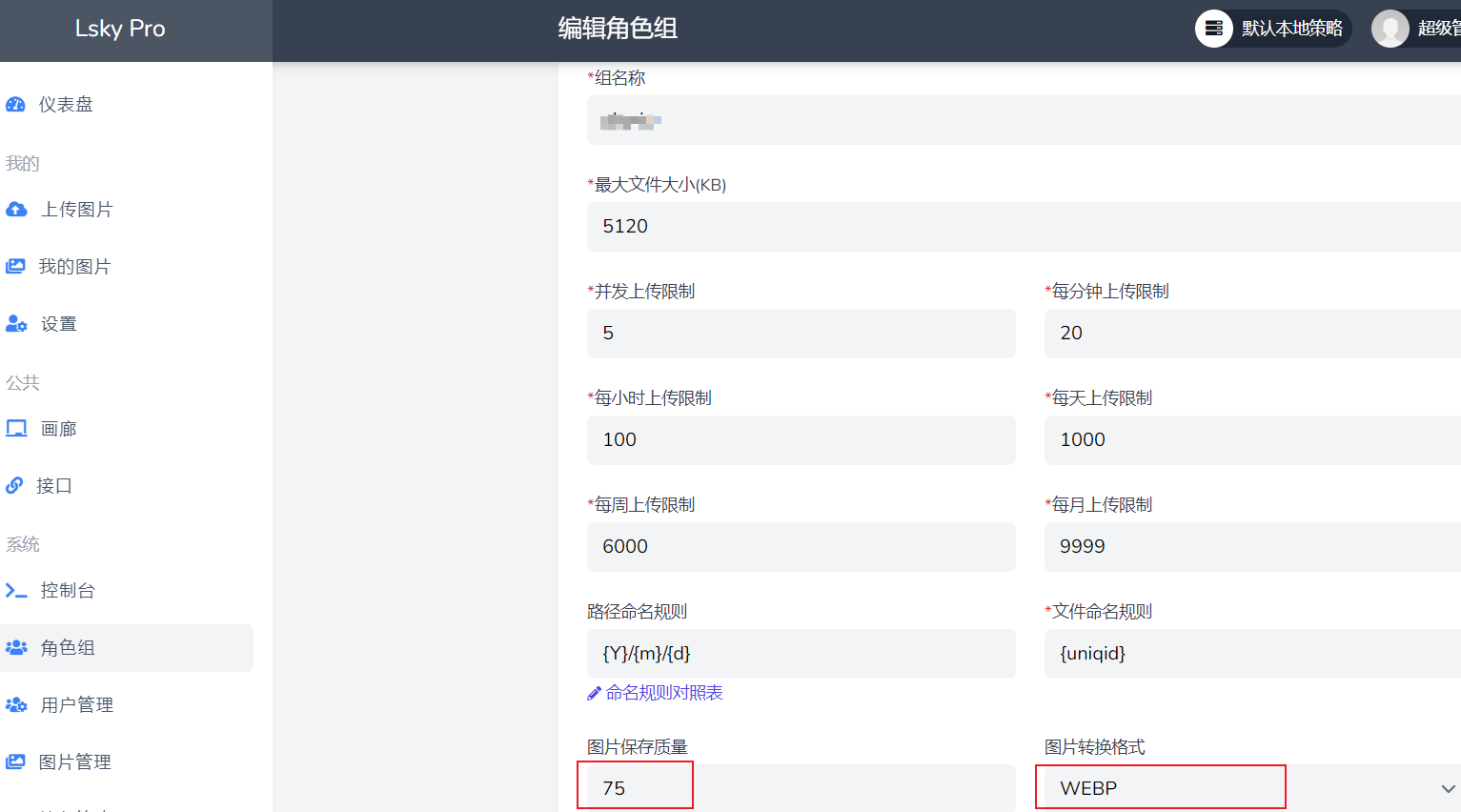This screenshot has width=1461, height=812.
Task: Click the gallery monitor icon
Action: tap(16, 429)
